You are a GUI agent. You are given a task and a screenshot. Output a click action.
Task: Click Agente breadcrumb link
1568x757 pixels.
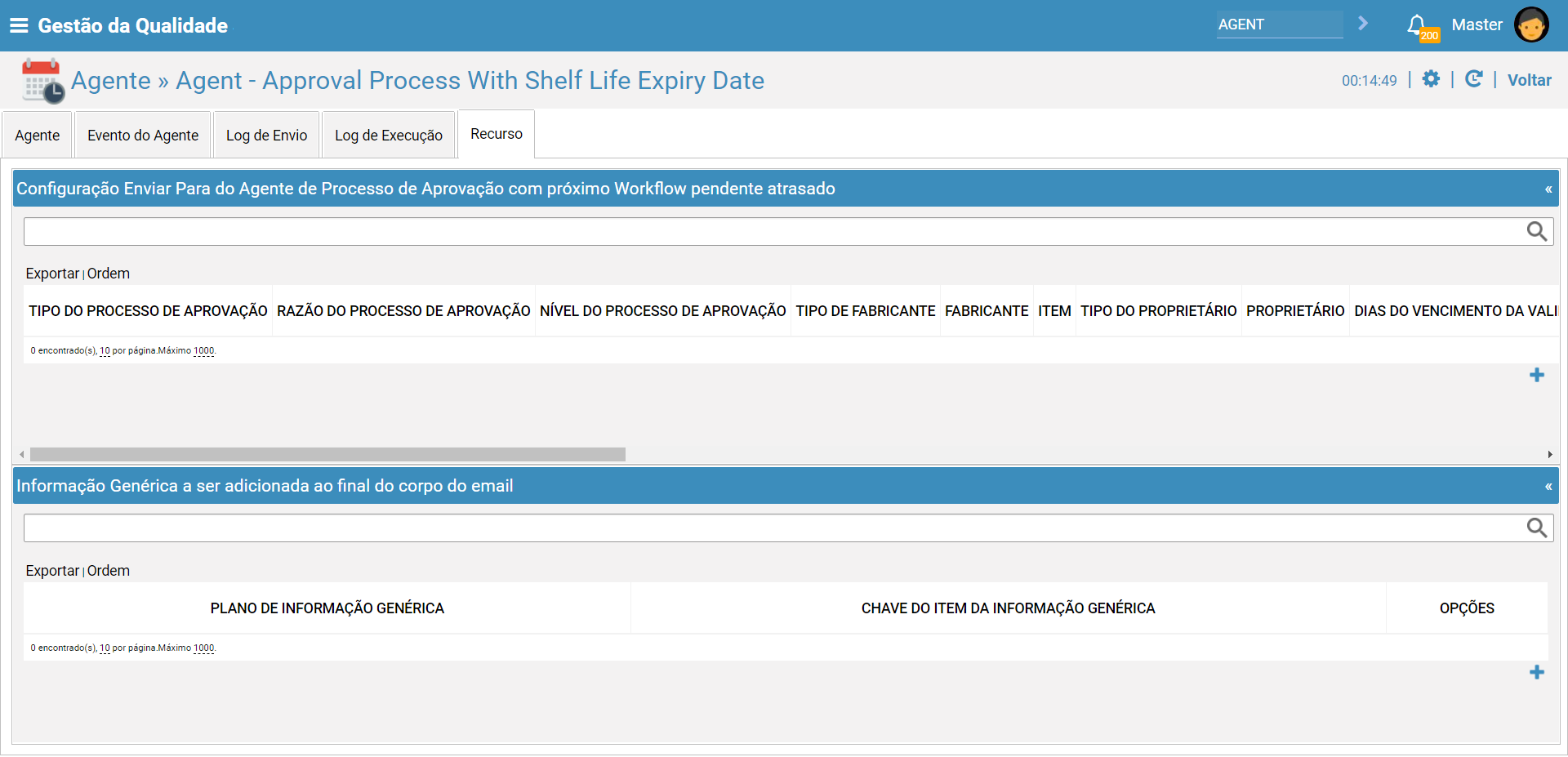(x=111, y=80)
